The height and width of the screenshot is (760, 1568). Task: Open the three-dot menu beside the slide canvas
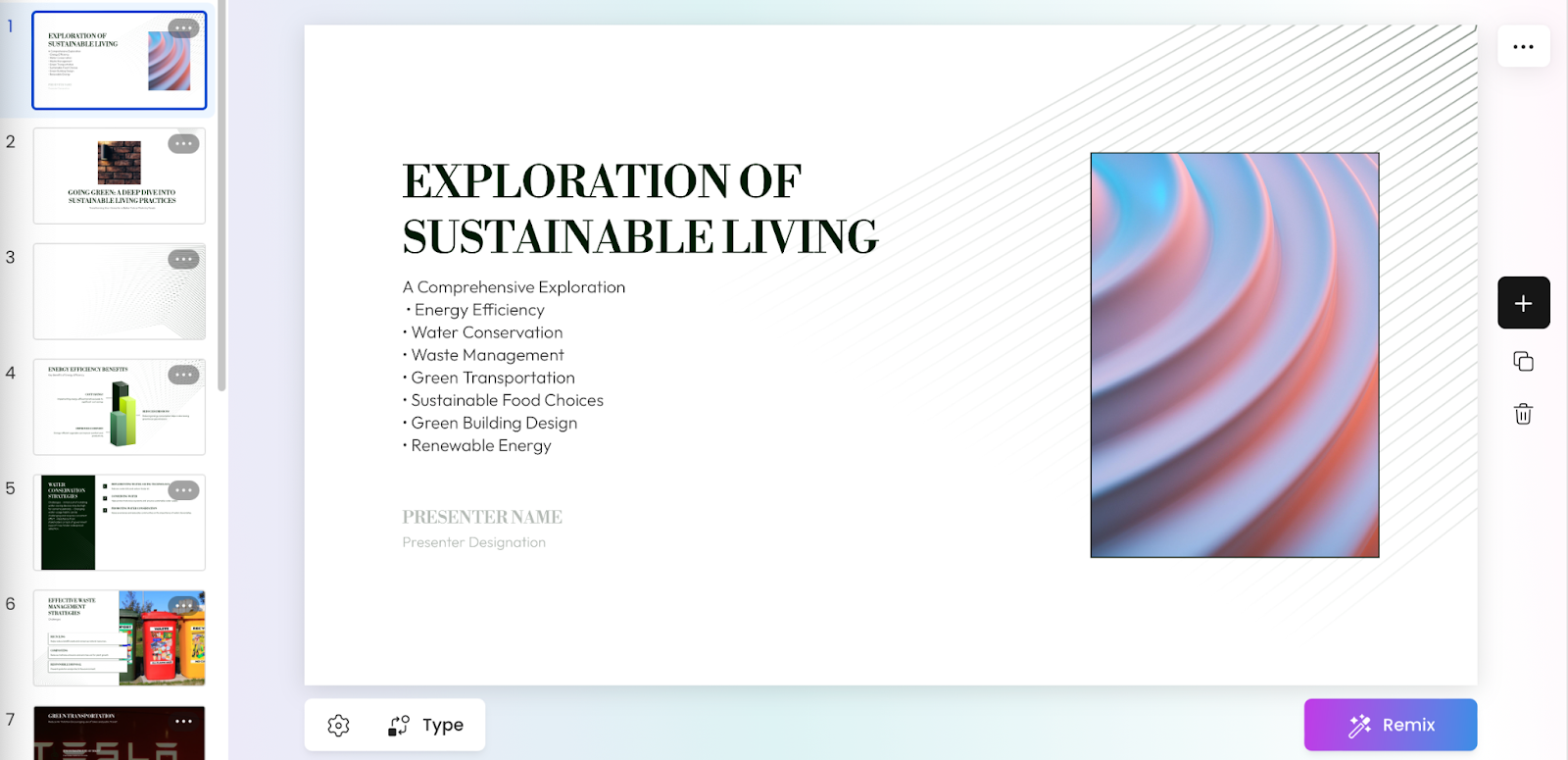1523,46
